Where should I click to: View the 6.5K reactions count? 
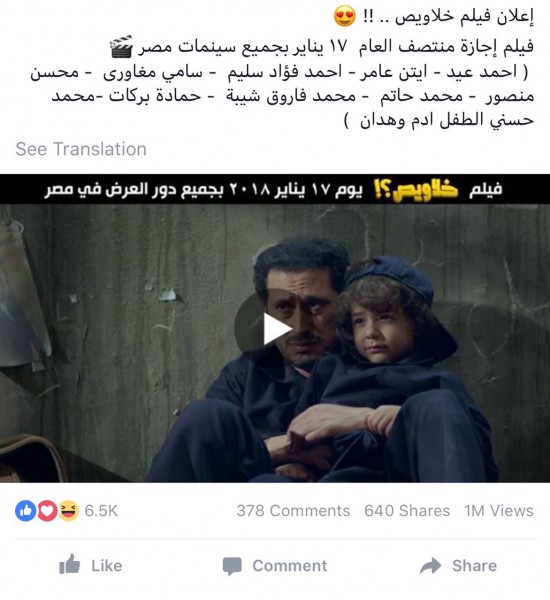point(101,511)
